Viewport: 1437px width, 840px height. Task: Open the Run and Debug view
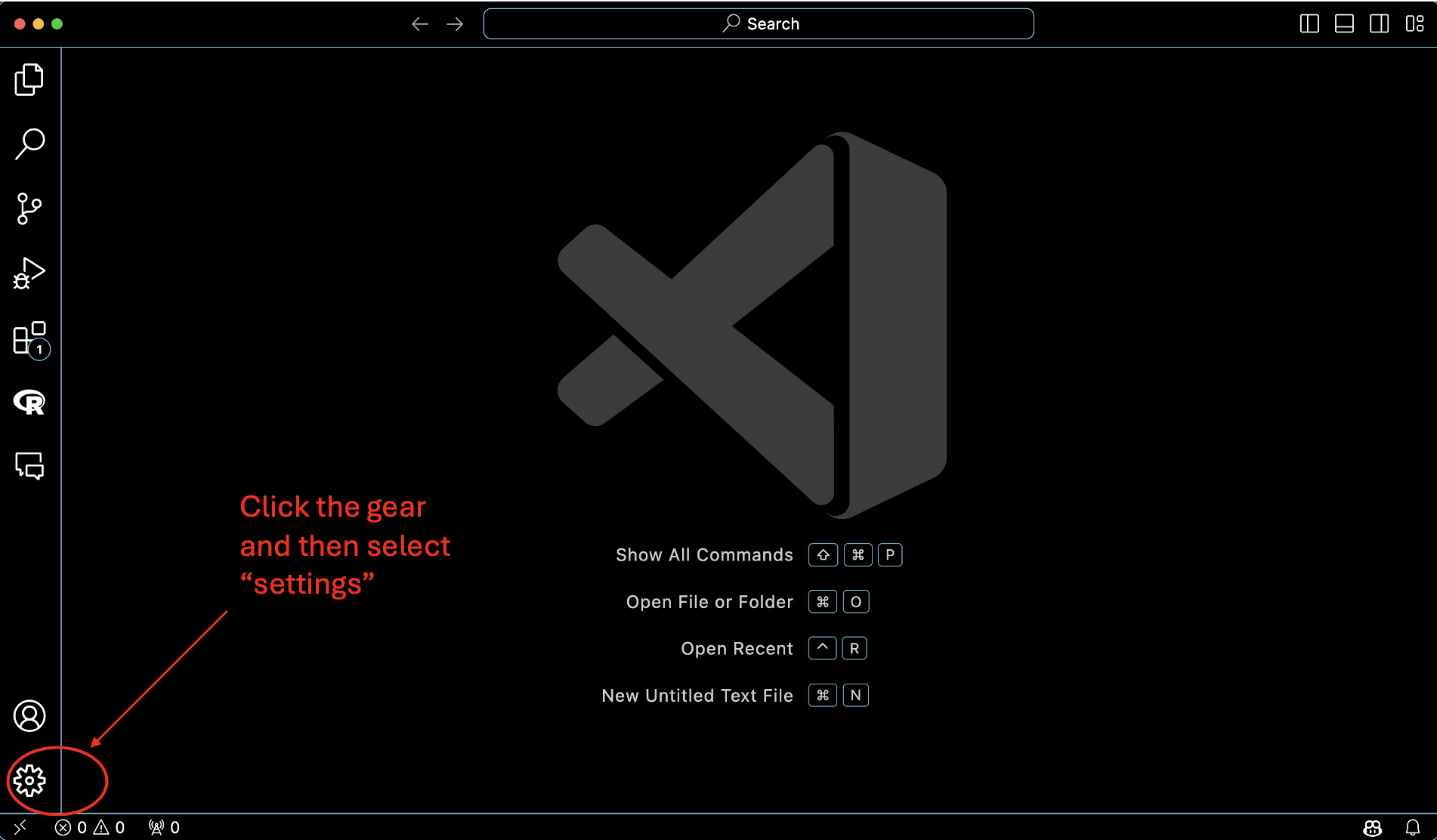[29, 273]
